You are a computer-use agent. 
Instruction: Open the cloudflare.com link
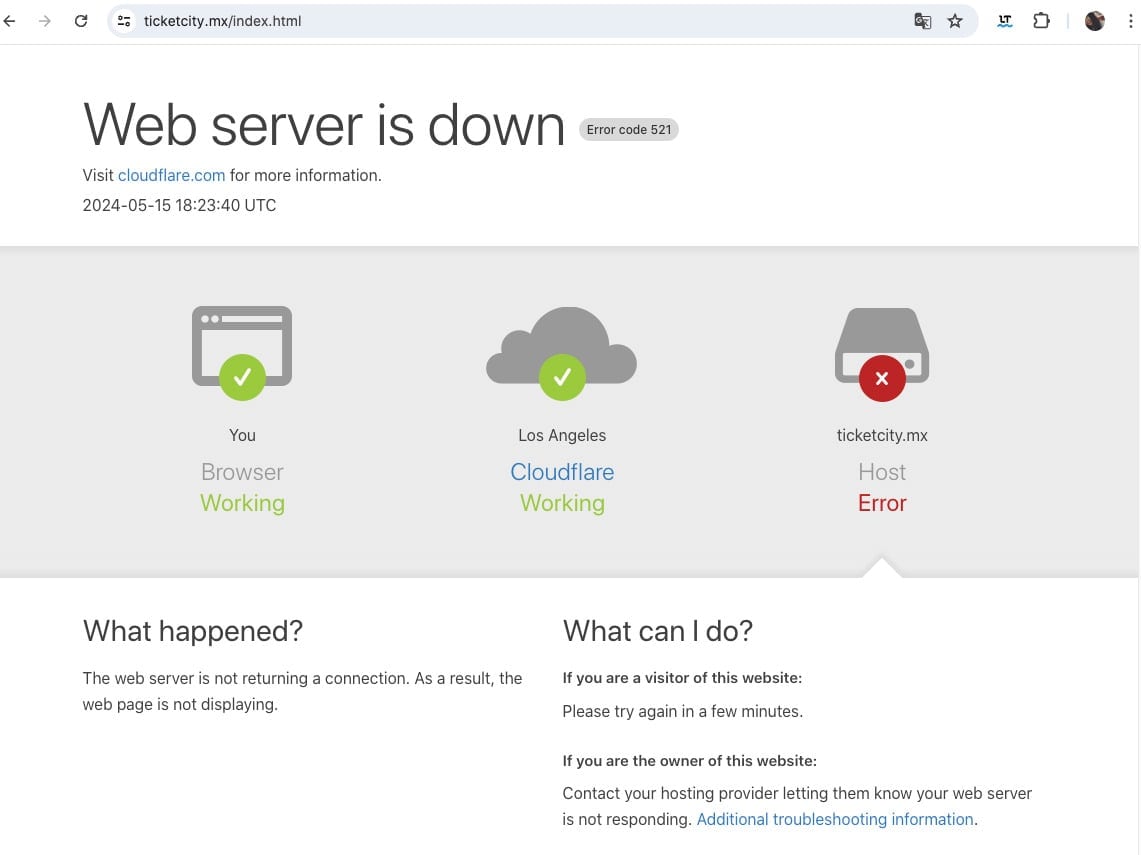[x=171, y=175]
